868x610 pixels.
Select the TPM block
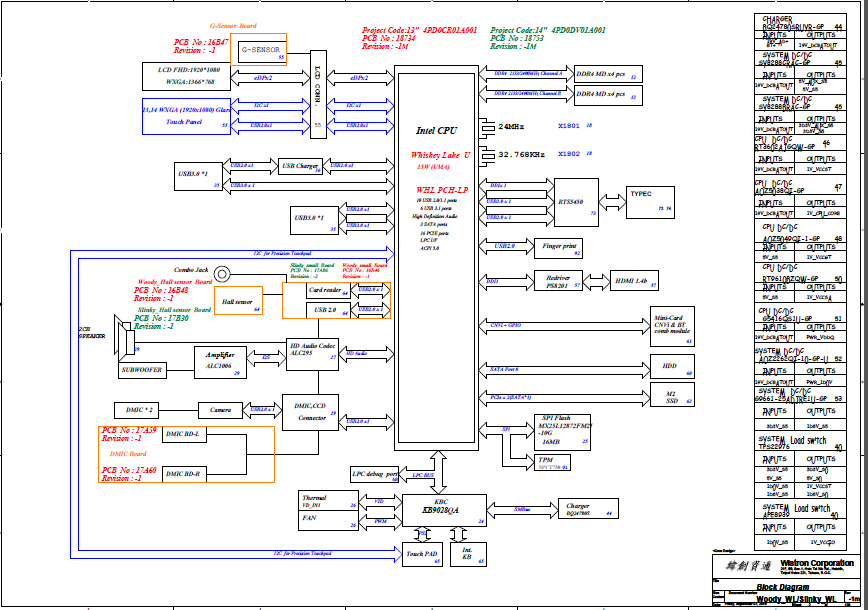coord(552,462)
